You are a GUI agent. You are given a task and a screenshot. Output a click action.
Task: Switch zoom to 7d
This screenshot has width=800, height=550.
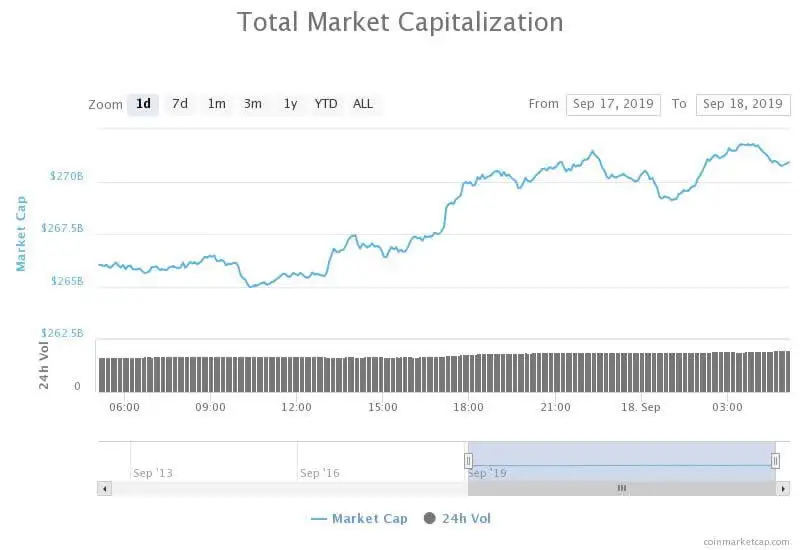(180, 104)
